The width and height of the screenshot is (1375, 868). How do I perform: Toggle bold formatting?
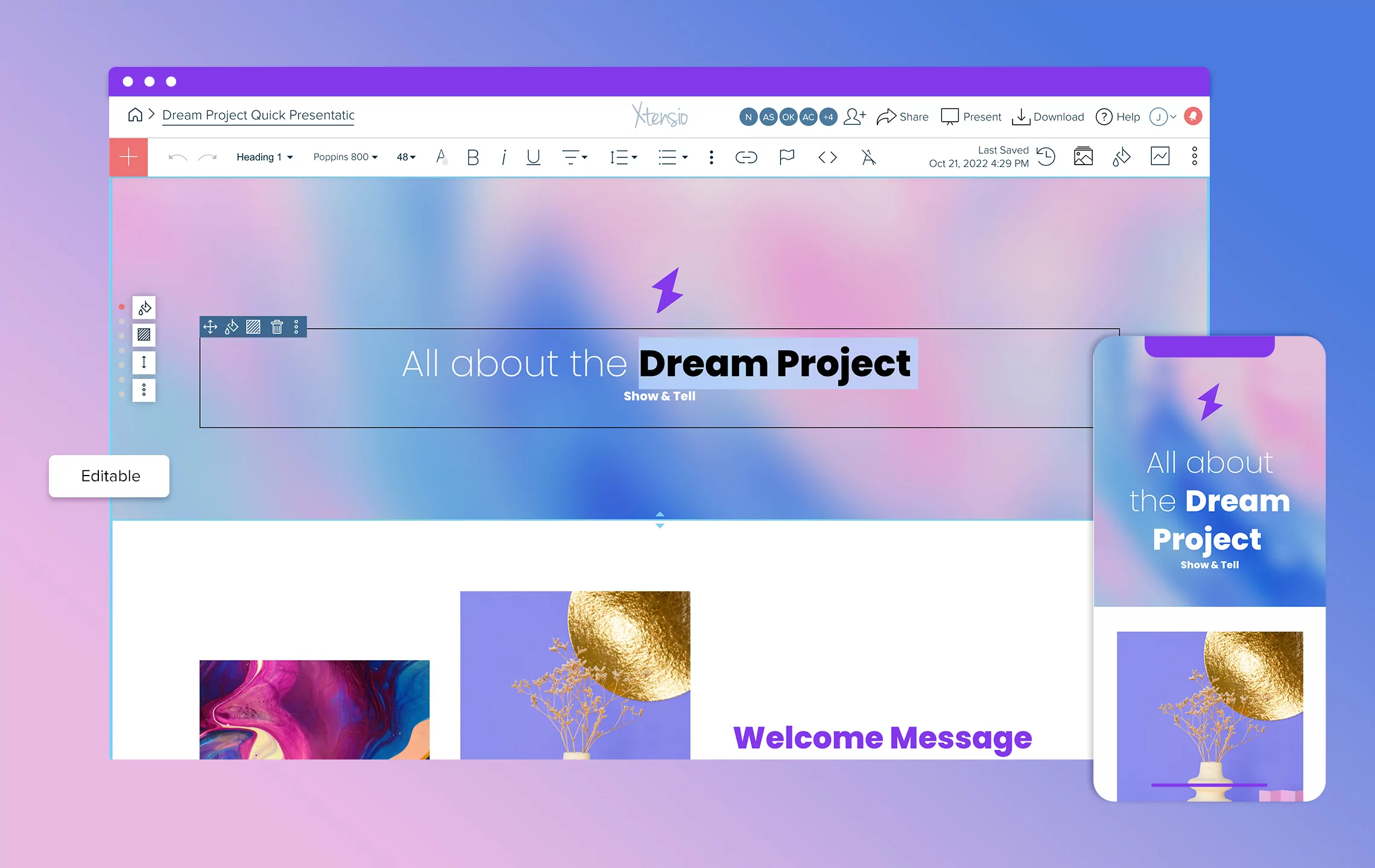473,157
